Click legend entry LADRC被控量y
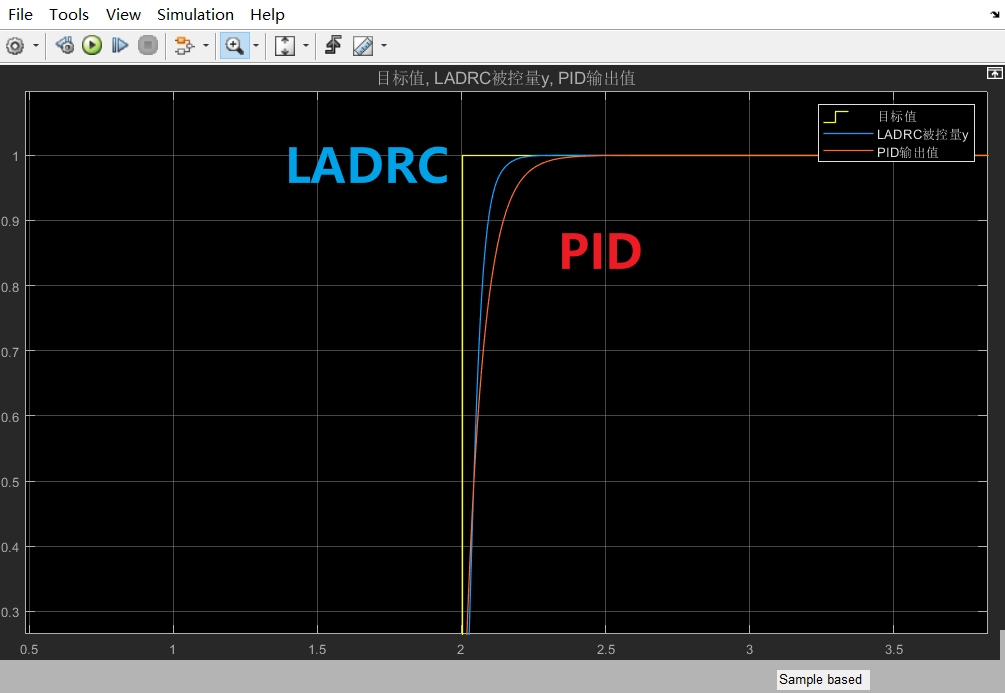Screen dimensions: 1005x693 (x=922, y=135)
